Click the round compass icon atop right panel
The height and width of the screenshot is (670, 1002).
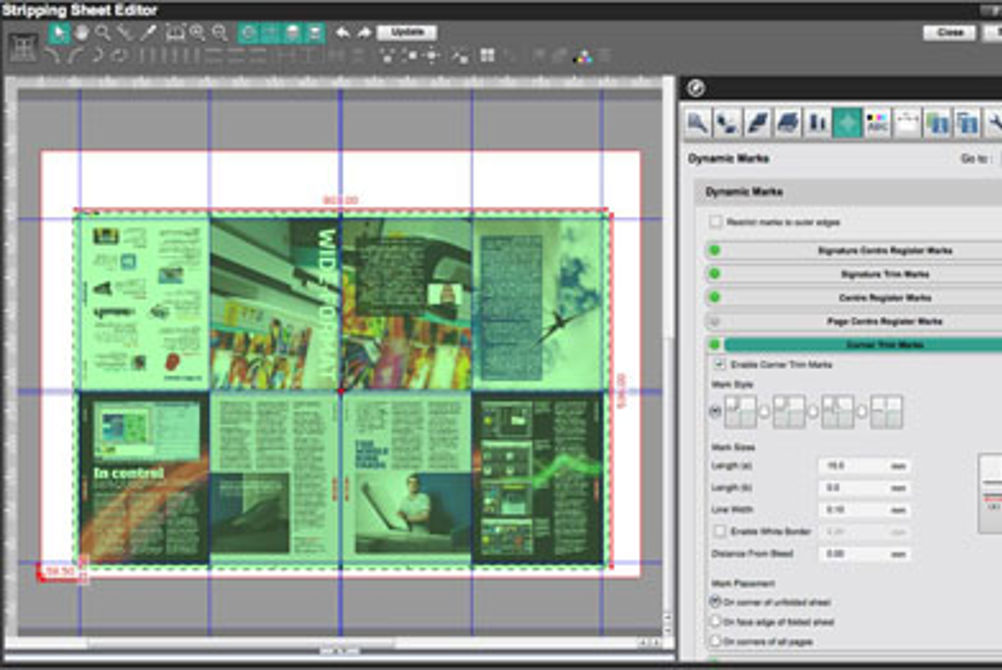tap(696, 88)
